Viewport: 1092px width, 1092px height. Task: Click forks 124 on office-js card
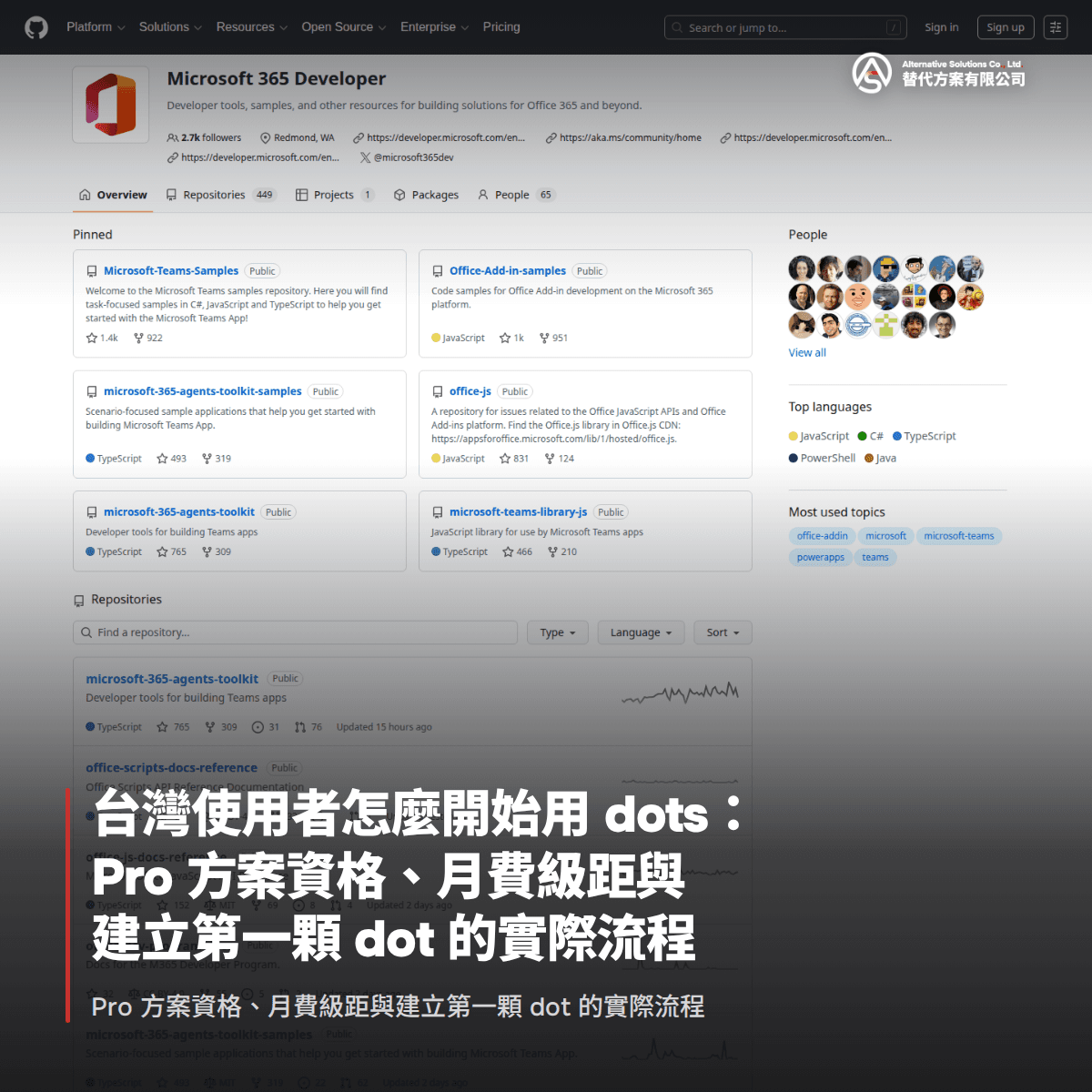point(560,459)
